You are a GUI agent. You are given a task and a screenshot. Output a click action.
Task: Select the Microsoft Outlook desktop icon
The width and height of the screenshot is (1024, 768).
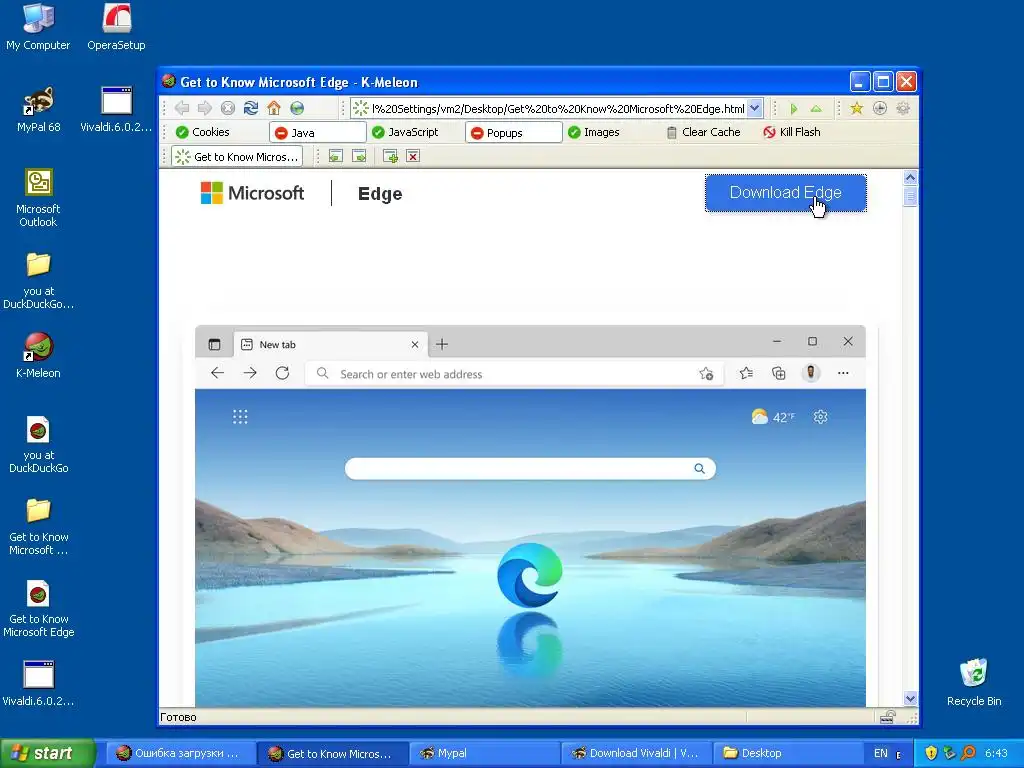pos(38,198)
